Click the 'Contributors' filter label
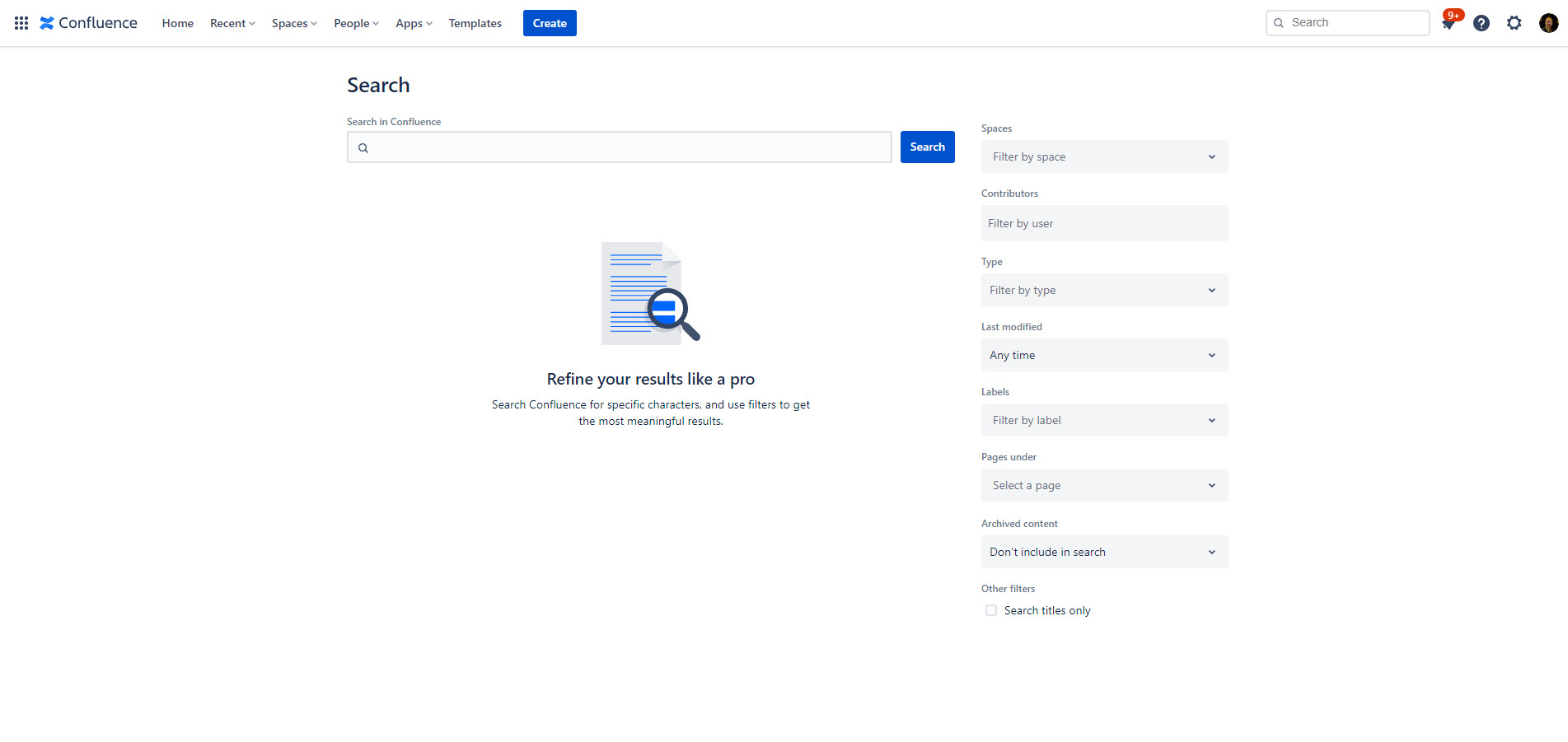Screen dimensions: 1568x742 pos(1009,194)
